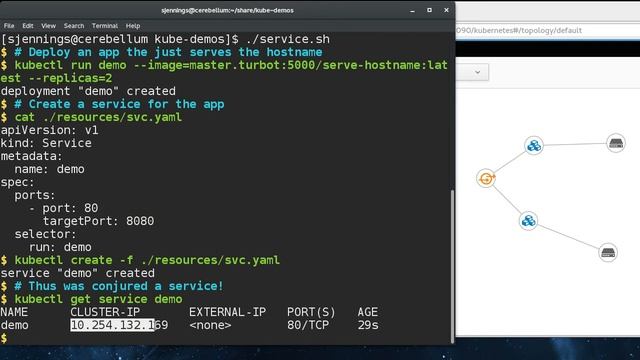Click the '# Thus was conjured a service!' comment
The height and width of the screenshot is (360, 640).
click(119, 286)
